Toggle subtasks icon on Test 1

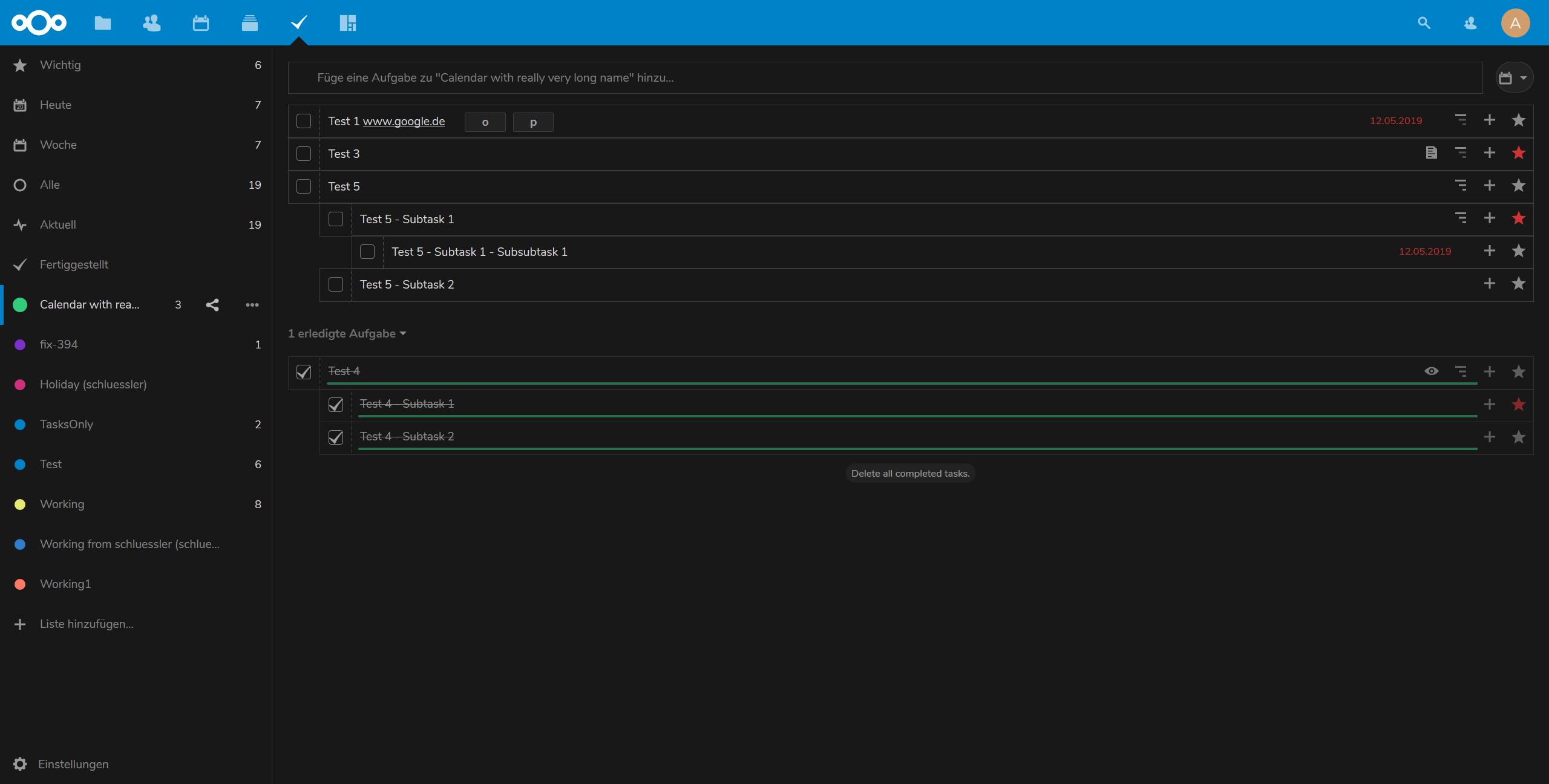(1461, 120)
